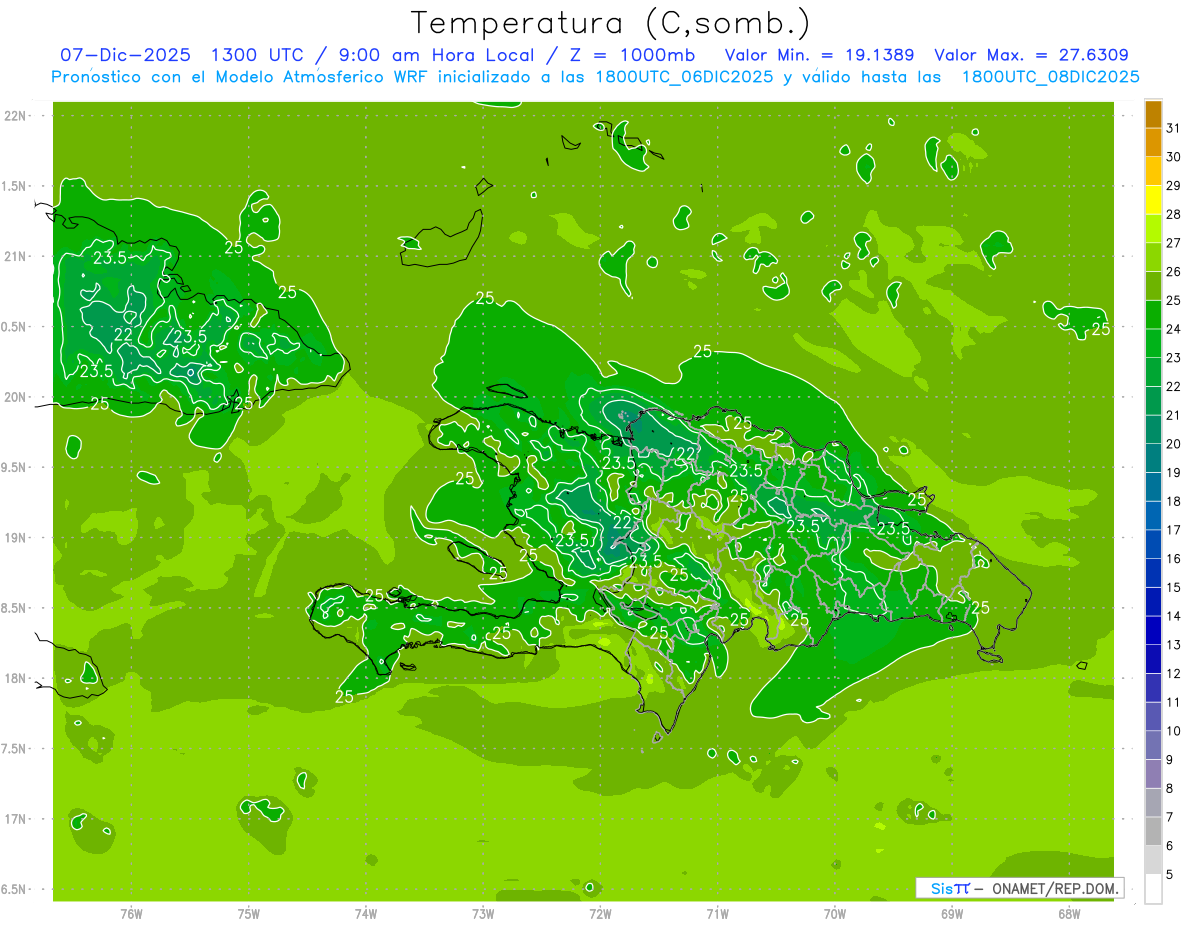This screenshot has height=927, width=1200.
Task: Click the "16" color scale label
Action: 1173,559
